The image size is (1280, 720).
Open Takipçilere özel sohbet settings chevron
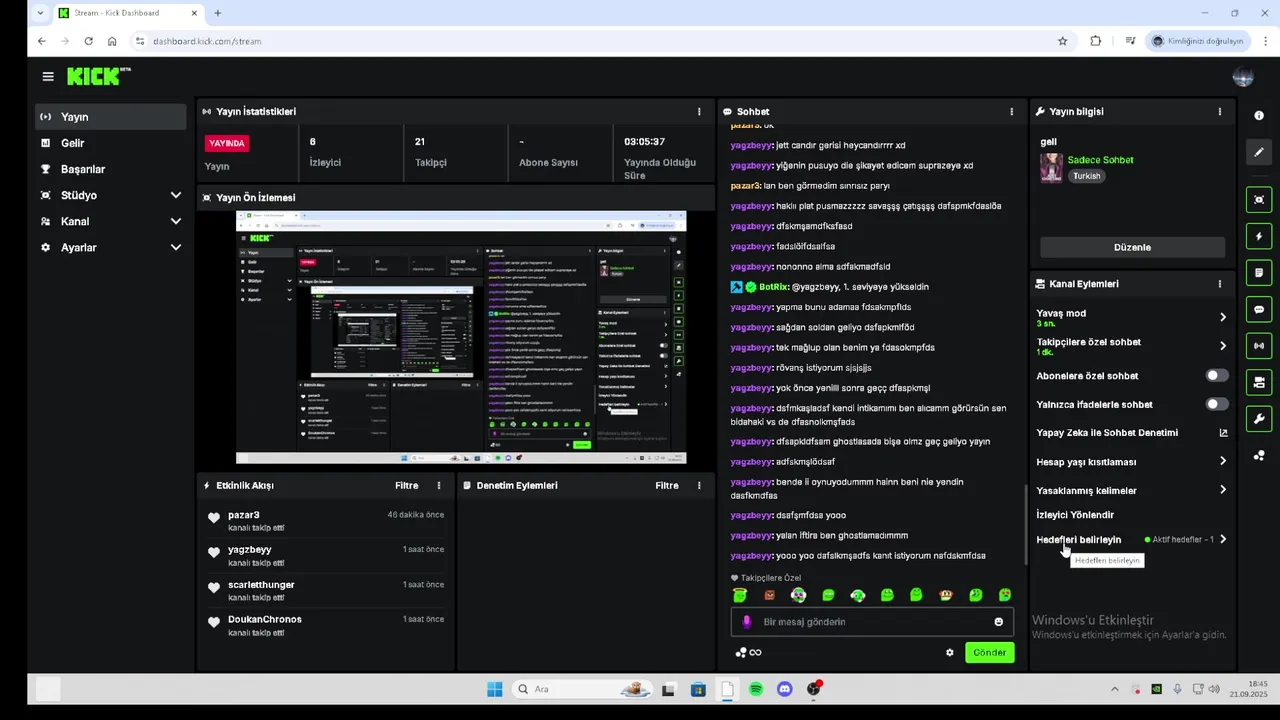[x=1222, y=346]
